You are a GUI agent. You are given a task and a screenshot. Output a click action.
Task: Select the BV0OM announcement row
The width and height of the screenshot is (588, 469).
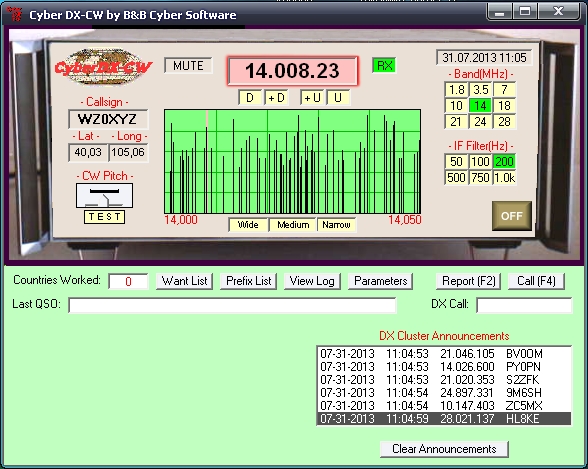(x=444, y=354)
